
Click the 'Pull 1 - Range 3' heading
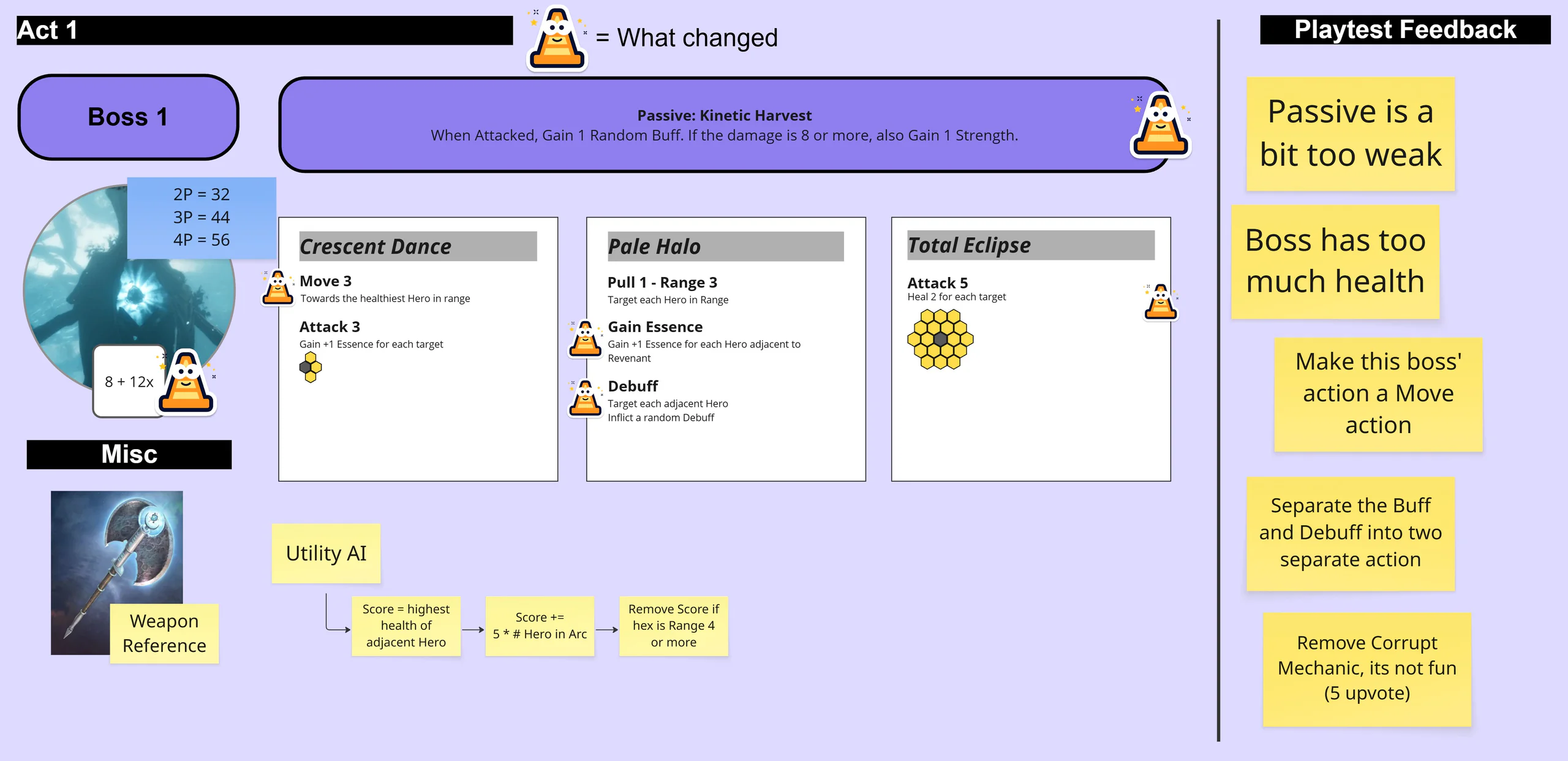tap(662, 282)
